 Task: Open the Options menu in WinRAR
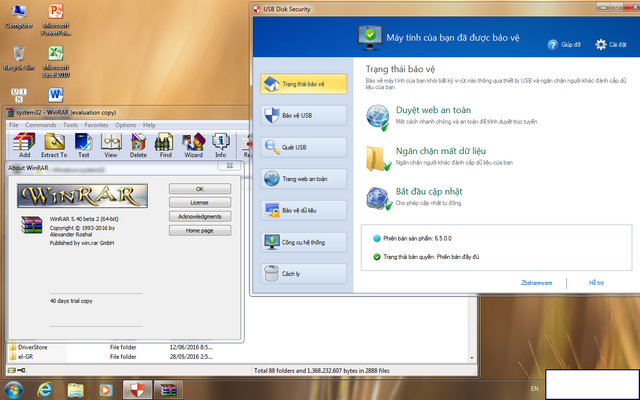tap(125, 125)
